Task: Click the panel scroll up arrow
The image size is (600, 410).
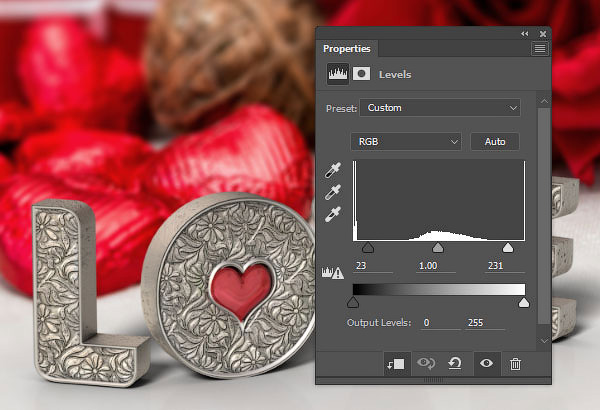Action: coord(544,101)
